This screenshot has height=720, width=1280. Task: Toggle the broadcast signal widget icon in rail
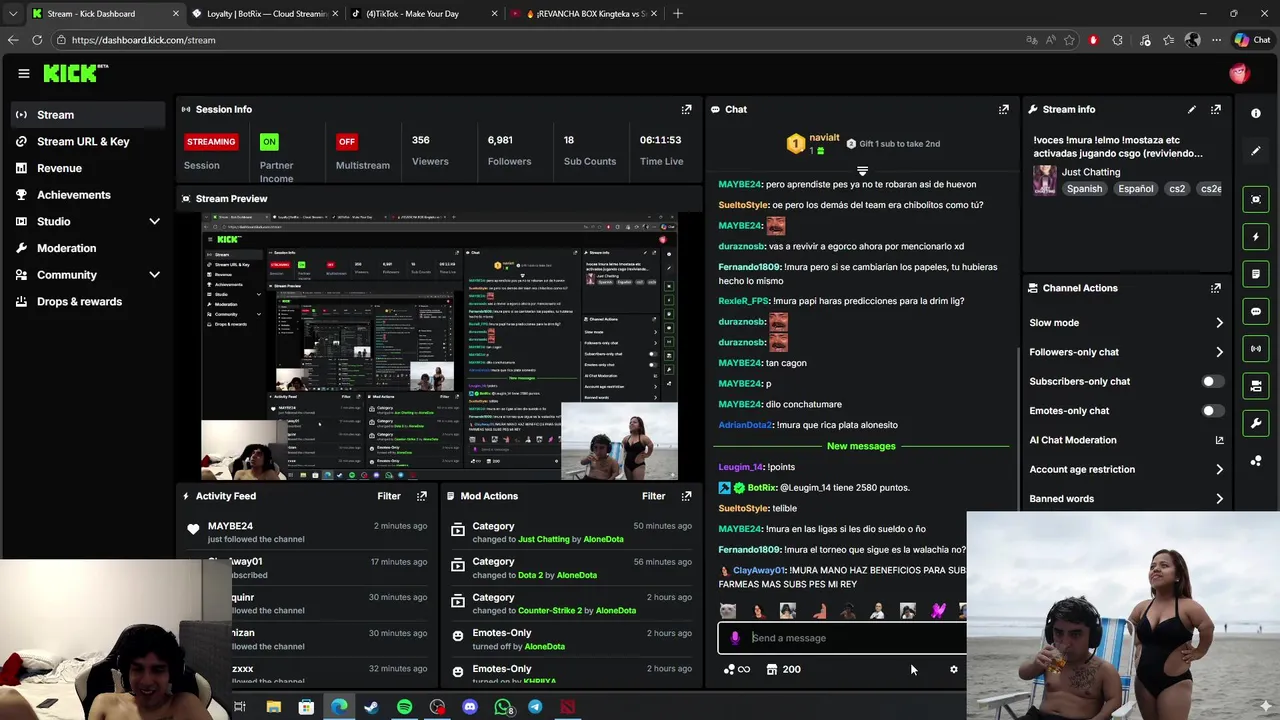pyautogui.click(x=1256, y=349)
